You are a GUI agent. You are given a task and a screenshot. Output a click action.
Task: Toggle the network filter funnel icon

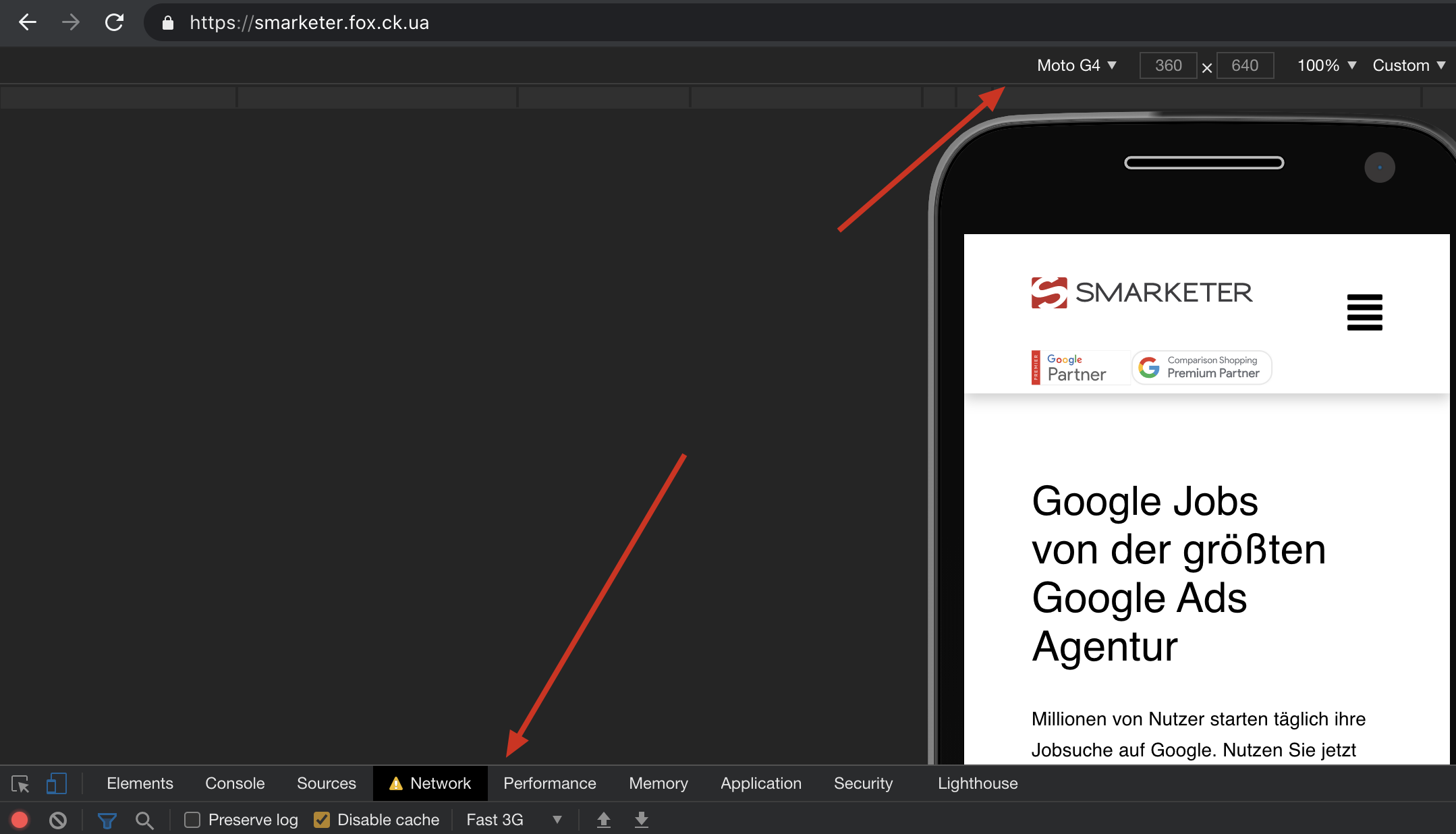pyautogui.click(x=107, y=821)
